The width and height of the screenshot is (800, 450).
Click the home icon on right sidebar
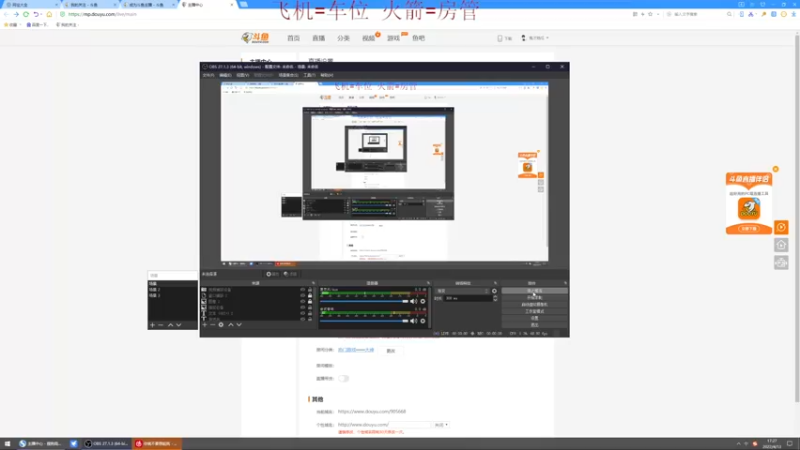(781, 245)
